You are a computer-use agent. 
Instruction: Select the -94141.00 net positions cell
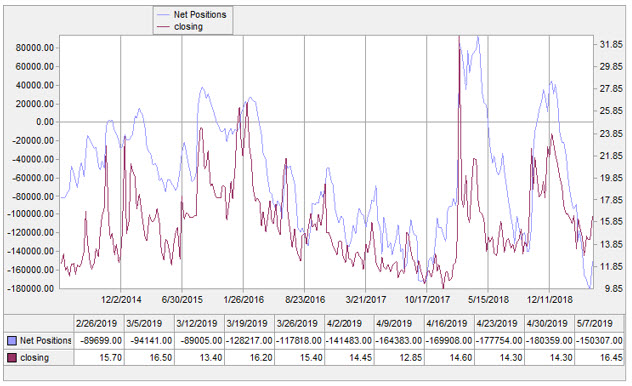pos(149,341)
